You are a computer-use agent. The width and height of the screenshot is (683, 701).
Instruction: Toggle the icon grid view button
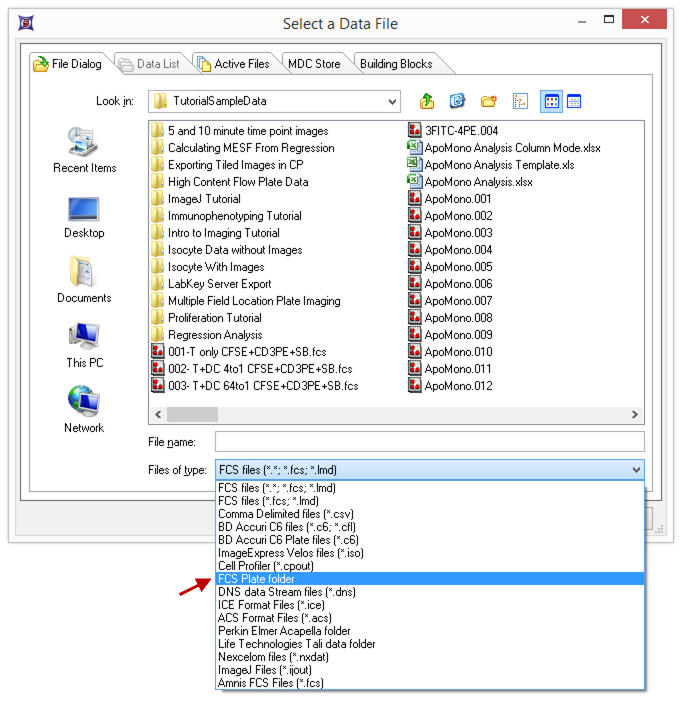[549, 101]
